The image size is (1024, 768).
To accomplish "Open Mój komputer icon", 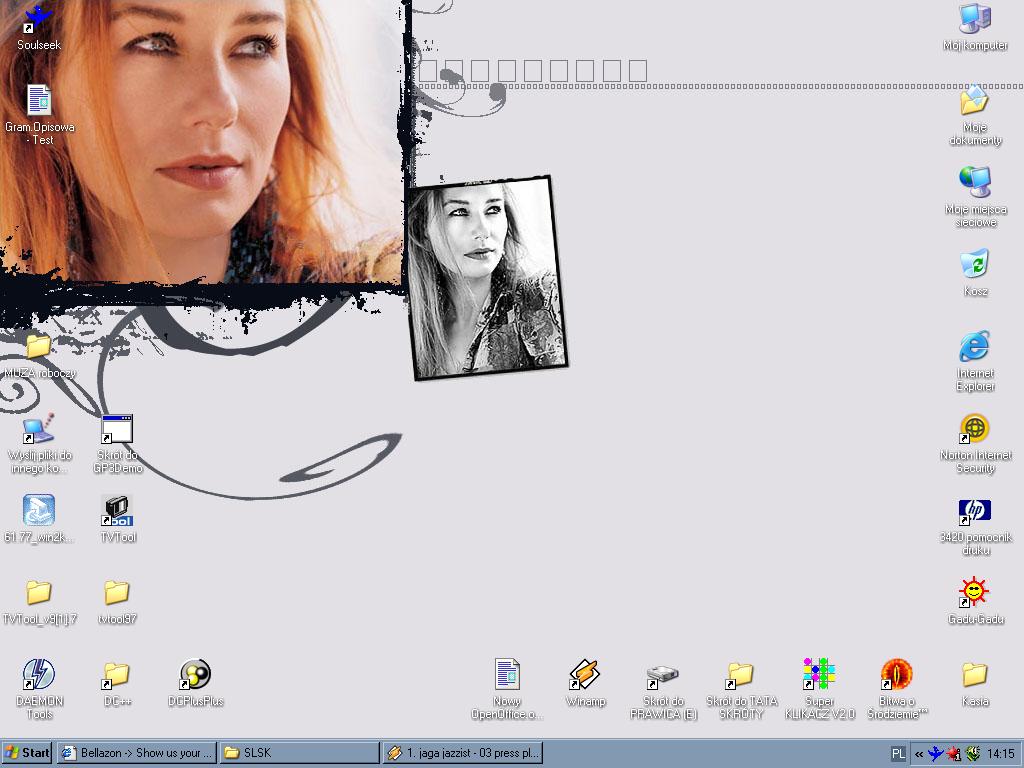I will click(974, 19).
